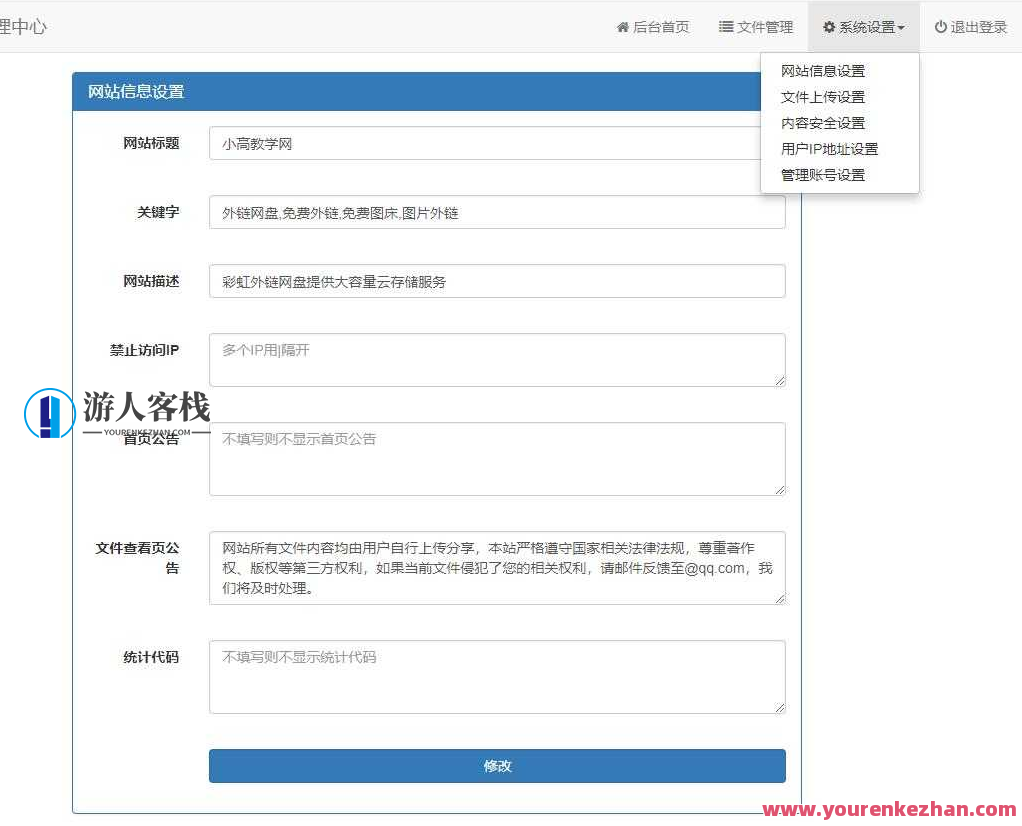
Task: Click the gear icon on 系统设置
Action: pyautogui.click(x=827, y=27)
